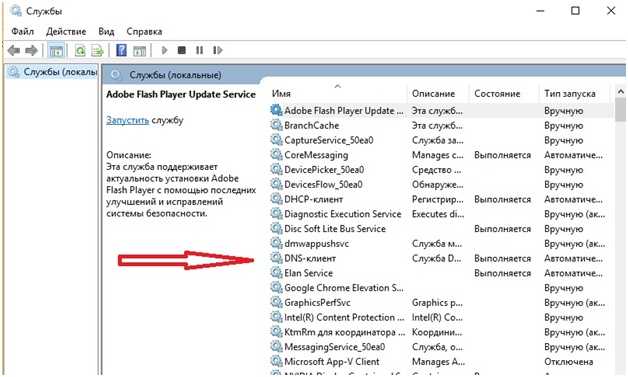Select Intel(R) Content Protection service name

(x=344, y=317)
